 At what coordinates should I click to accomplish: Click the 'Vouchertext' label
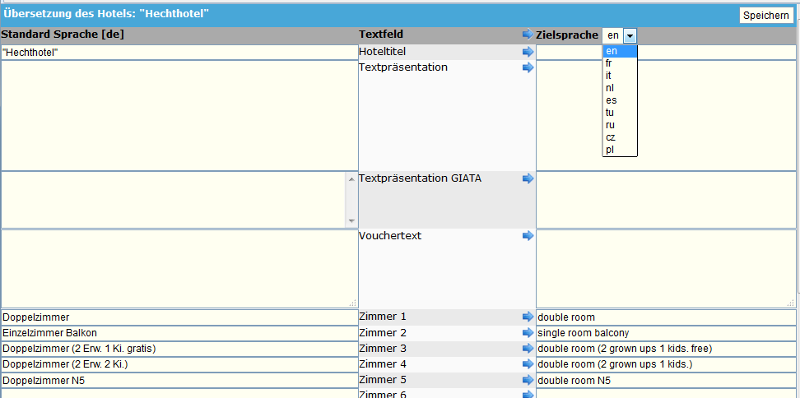pos(390,236)
